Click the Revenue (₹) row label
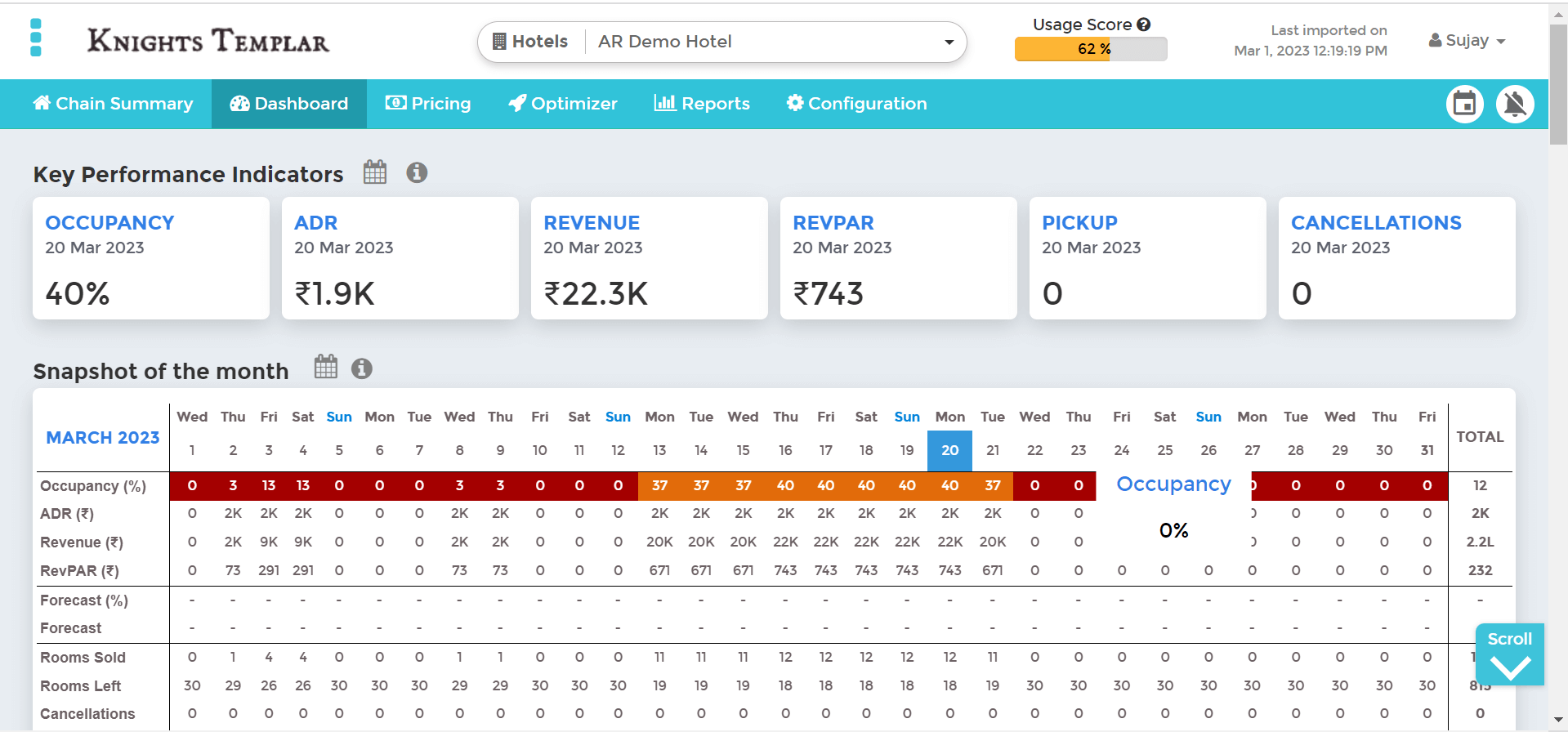 point(82,542)
